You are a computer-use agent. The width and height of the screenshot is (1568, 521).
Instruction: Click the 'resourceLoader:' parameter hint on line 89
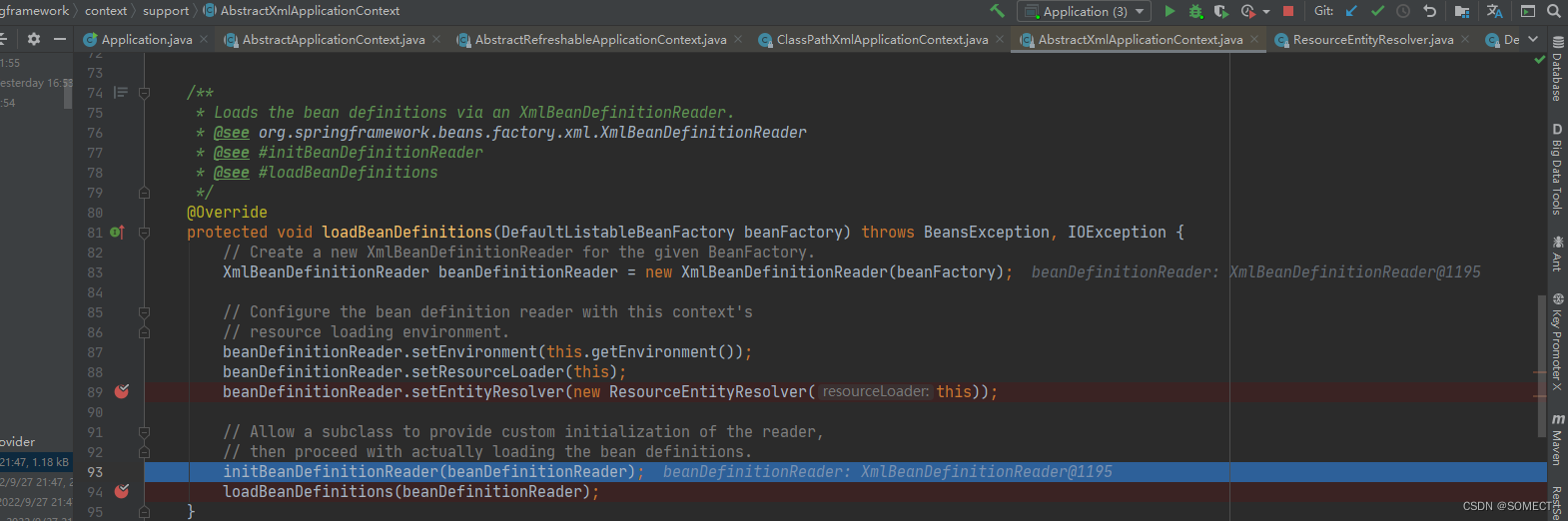tap(876, 392)
